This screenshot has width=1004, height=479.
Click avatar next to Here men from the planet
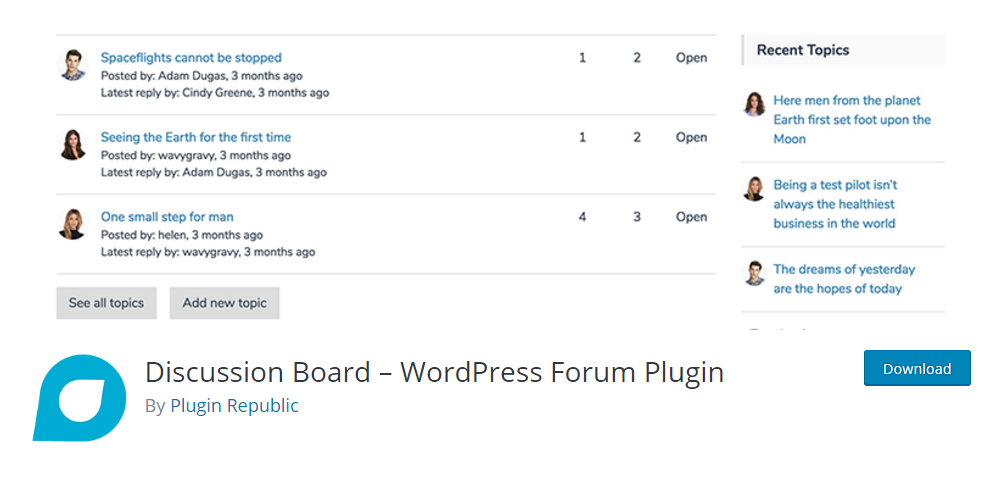[754, 104]
